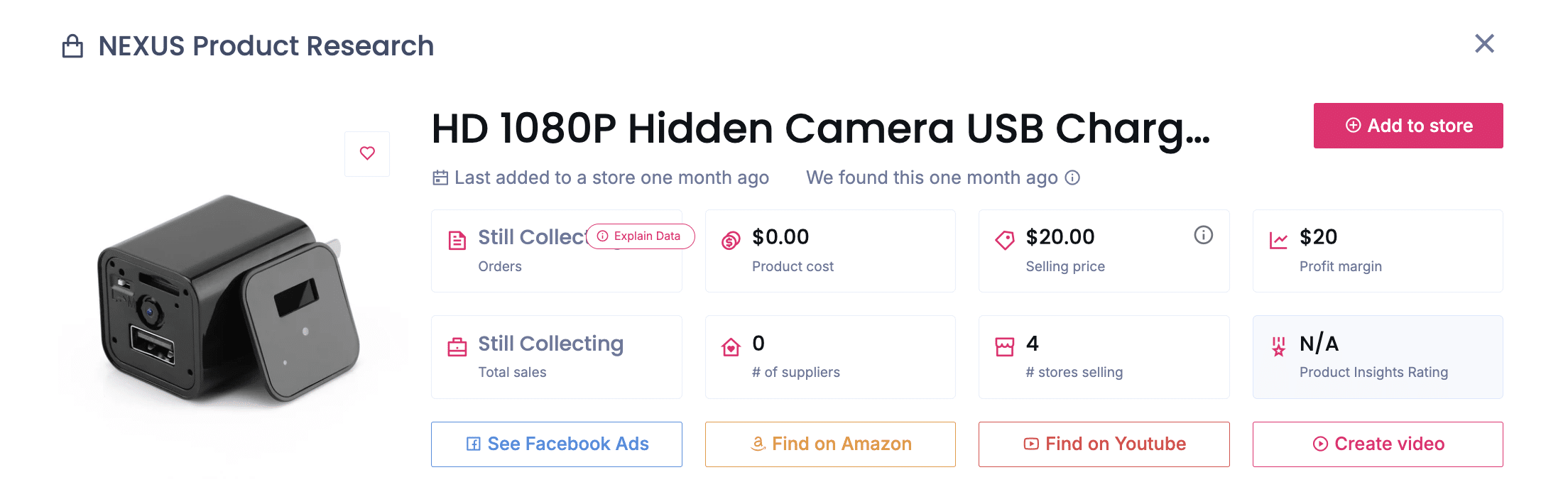Toggle the heart favorite button

[x=367, y=153]
